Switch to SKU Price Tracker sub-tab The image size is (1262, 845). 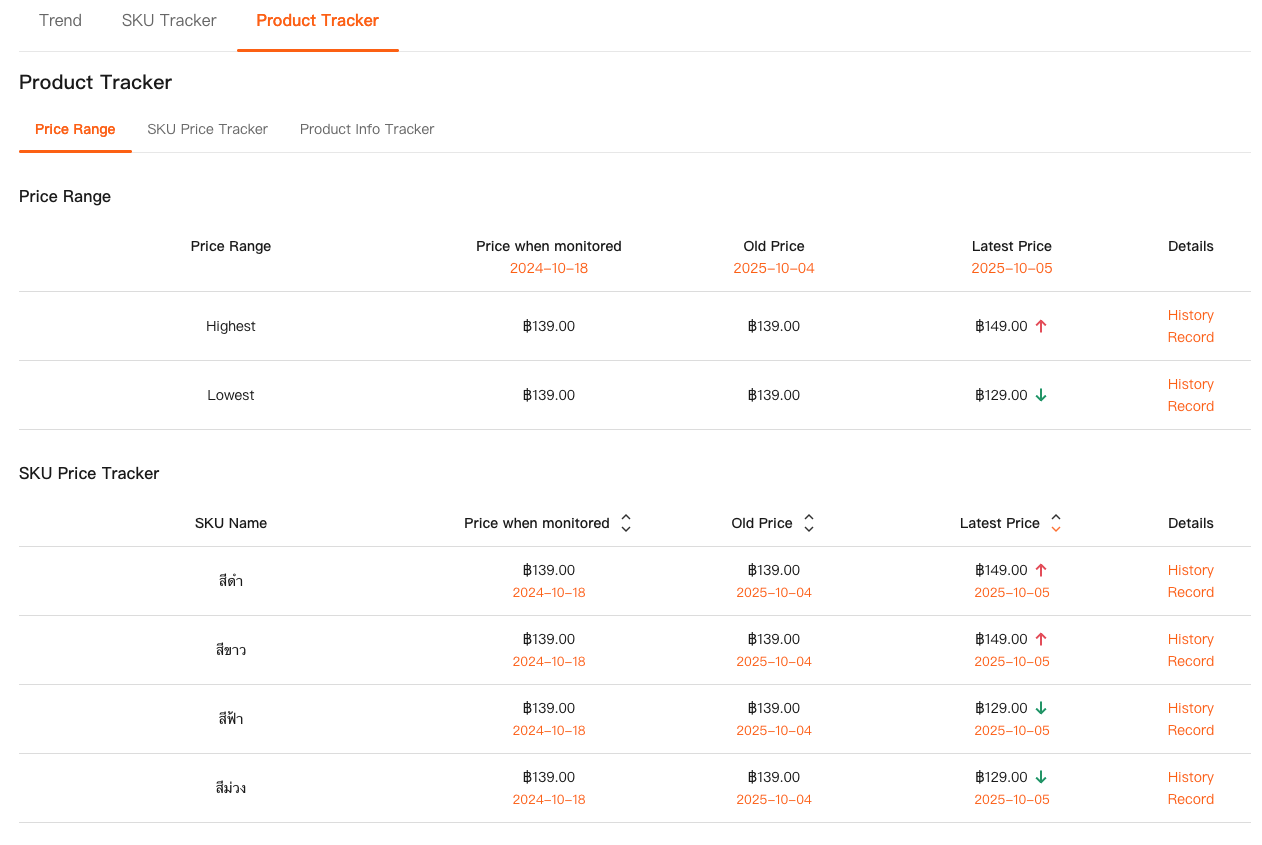[207, 129]
